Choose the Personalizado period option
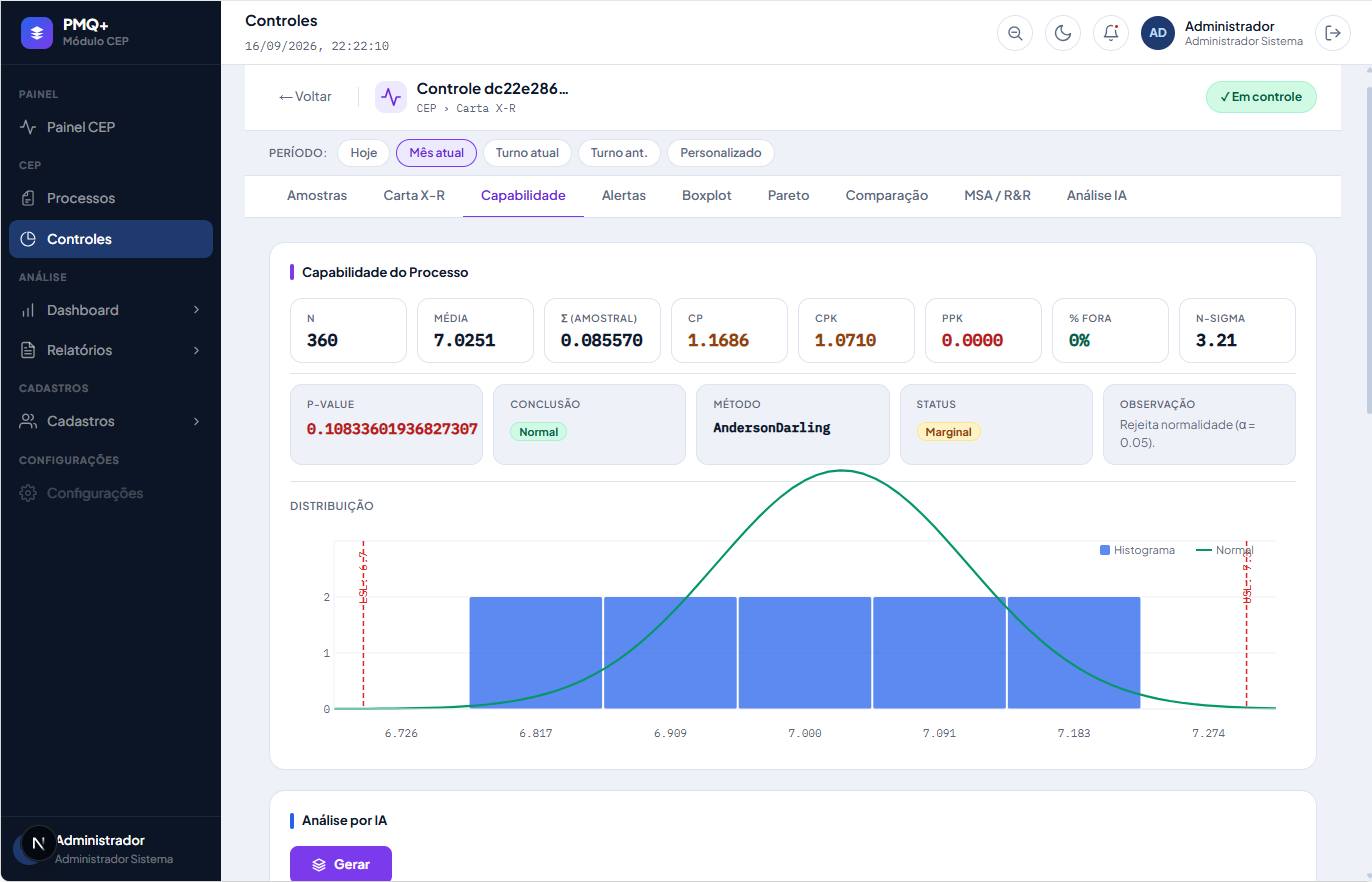Viewport: 1372px width, 882px height. pos(721,153)
